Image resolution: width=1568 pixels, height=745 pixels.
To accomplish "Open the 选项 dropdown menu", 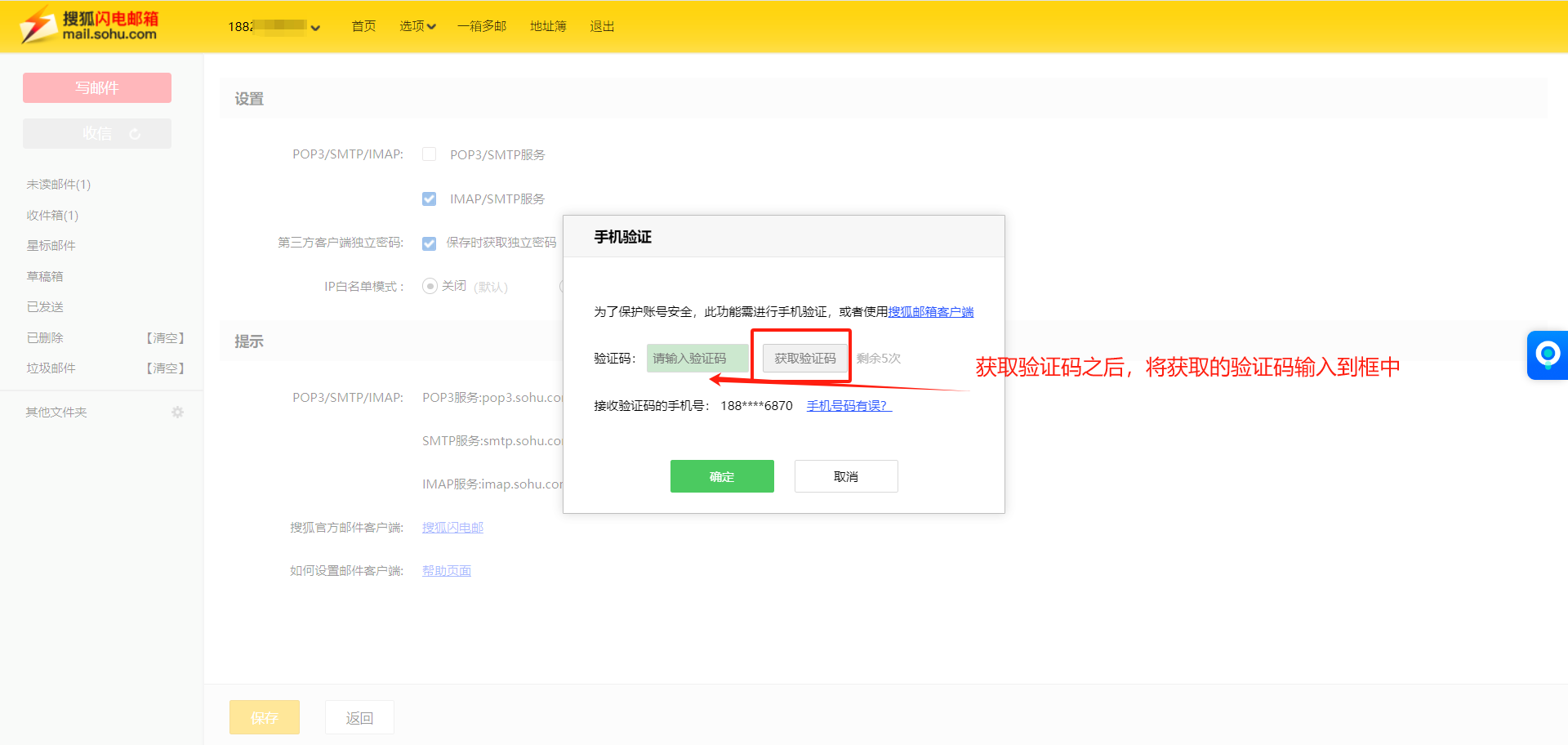I will pyautogui.click(x=417, y=26).
